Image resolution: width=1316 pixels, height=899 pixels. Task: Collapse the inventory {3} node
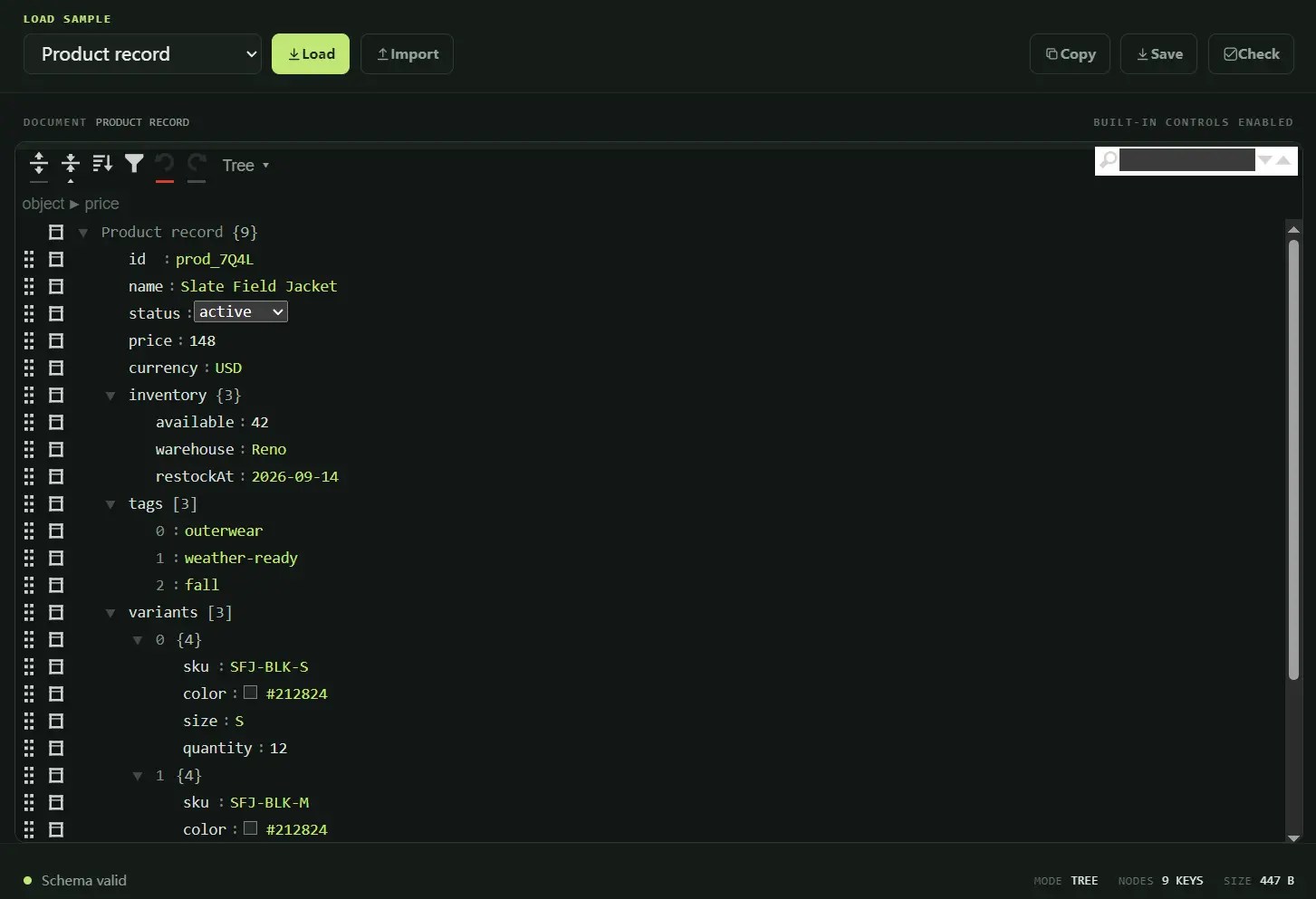coord(110,396)
